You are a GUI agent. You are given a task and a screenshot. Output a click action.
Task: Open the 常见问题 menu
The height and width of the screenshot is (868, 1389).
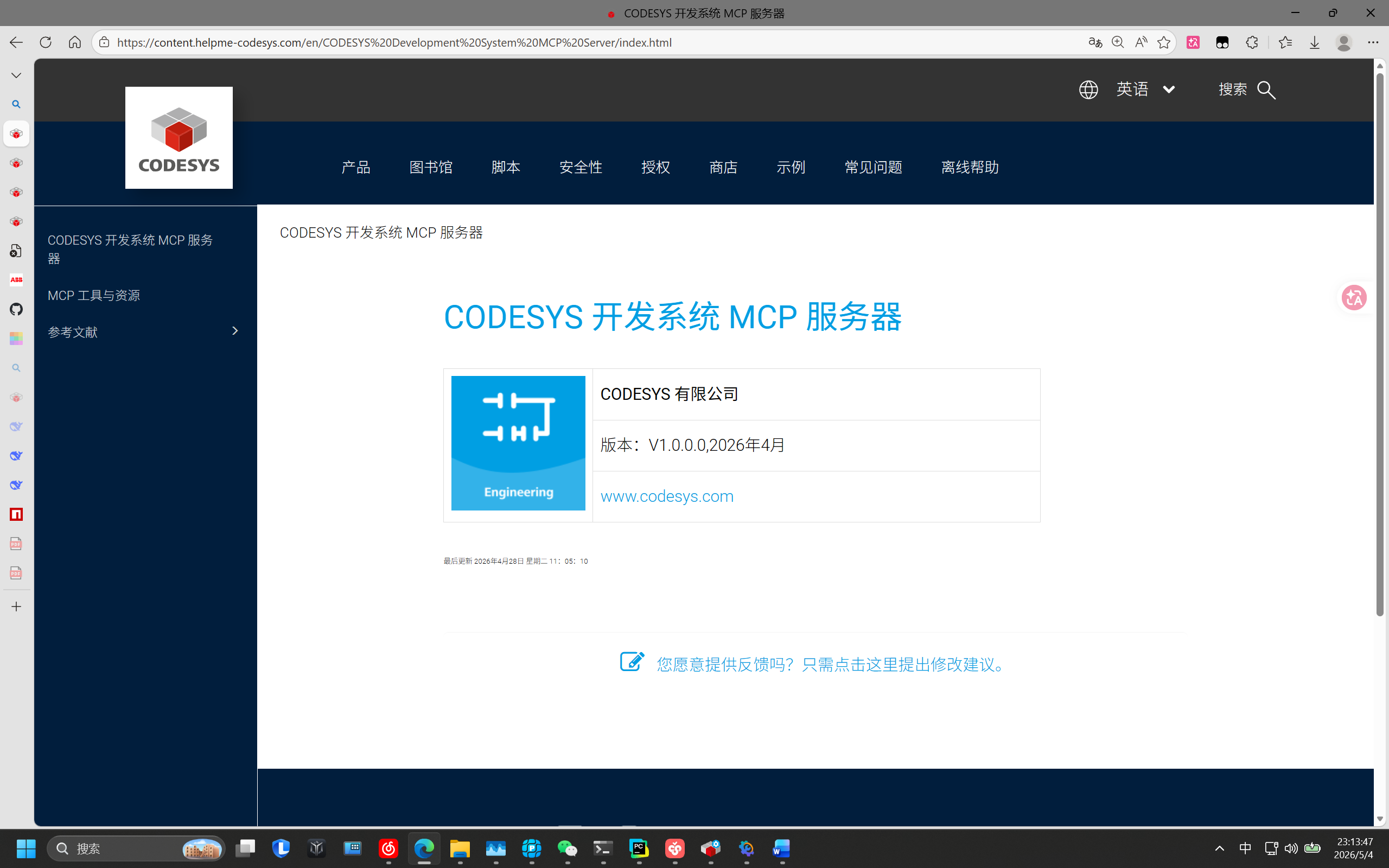pos(874,167)
